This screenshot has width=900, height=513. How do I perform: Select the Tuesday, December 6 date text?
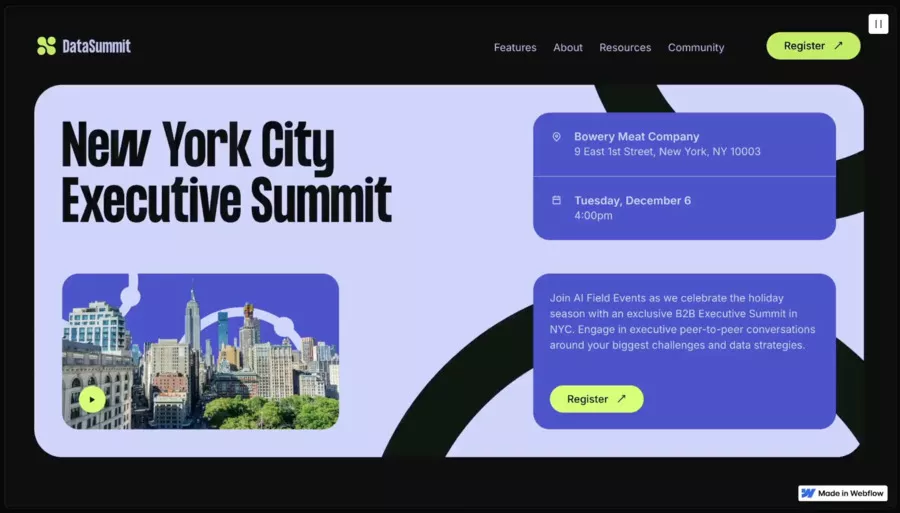click(633, 200)
